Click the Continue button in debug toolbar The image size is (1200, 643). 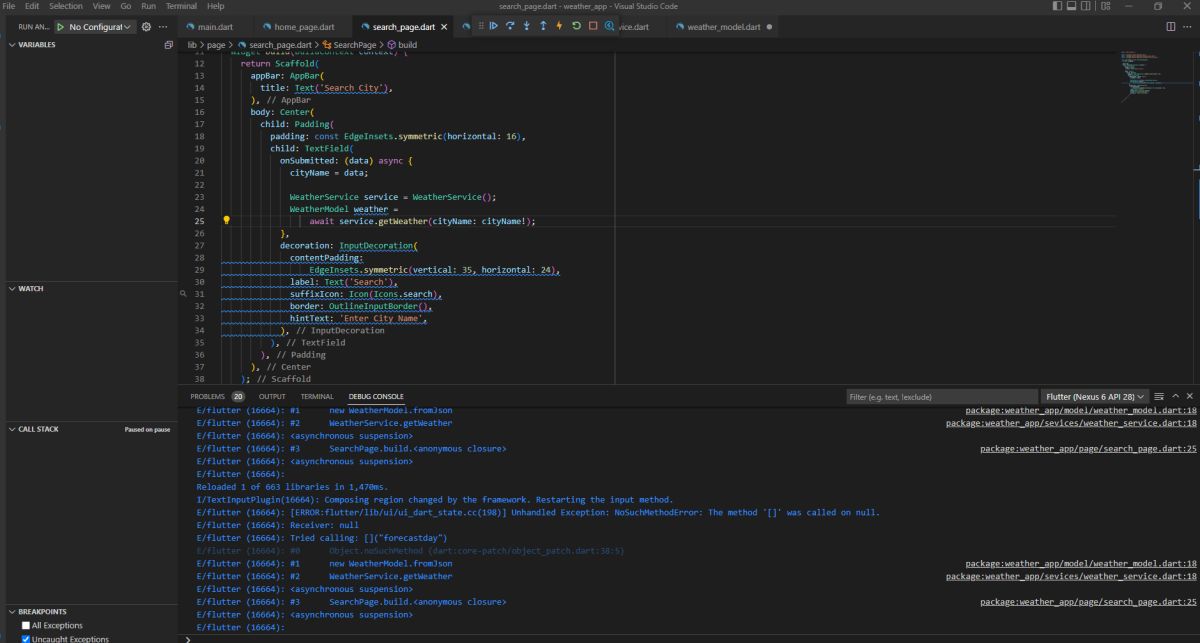(493, 26)
